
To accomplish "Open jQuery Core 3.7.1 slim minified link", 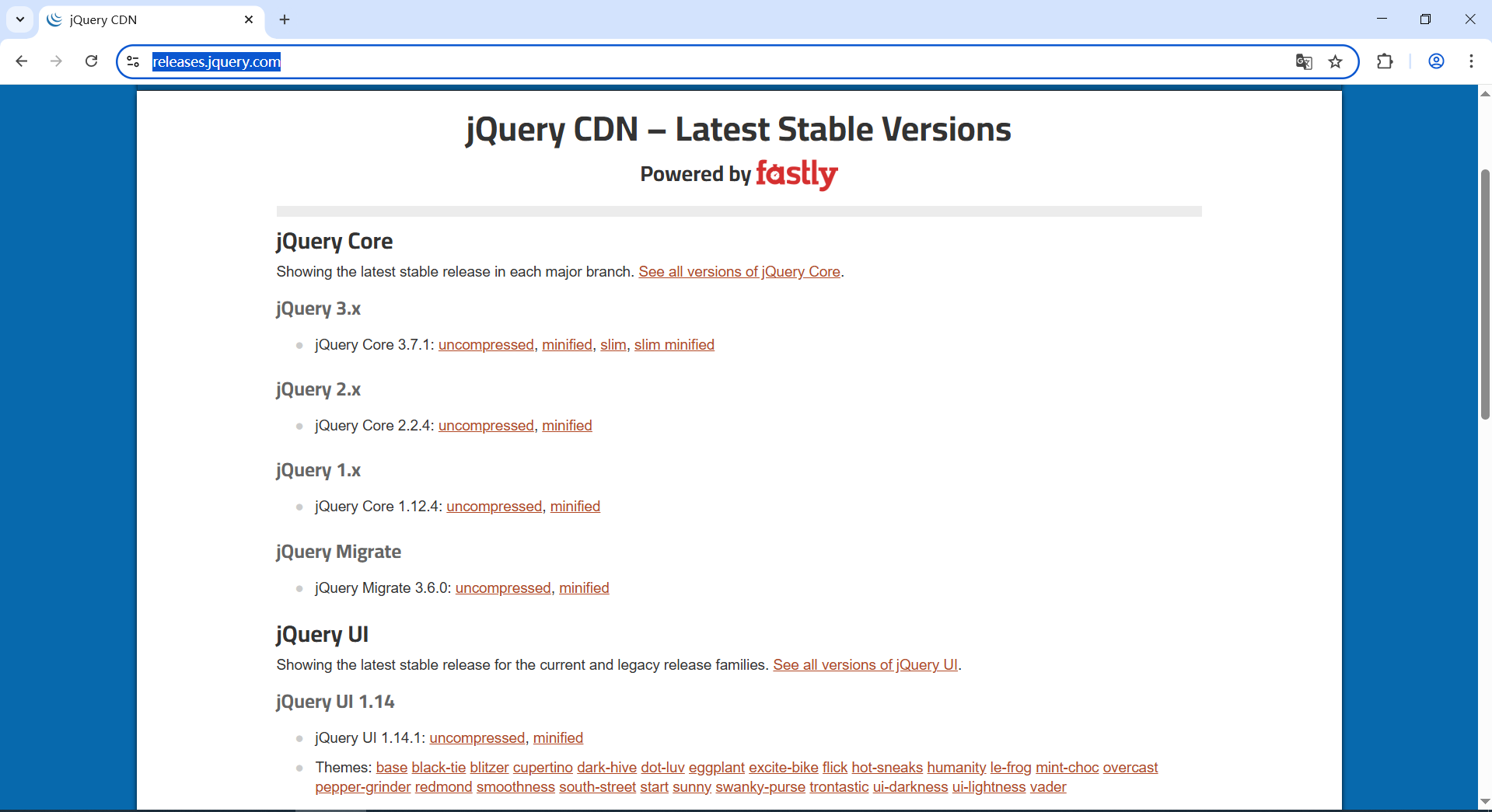I will click(x=674, y=345).
